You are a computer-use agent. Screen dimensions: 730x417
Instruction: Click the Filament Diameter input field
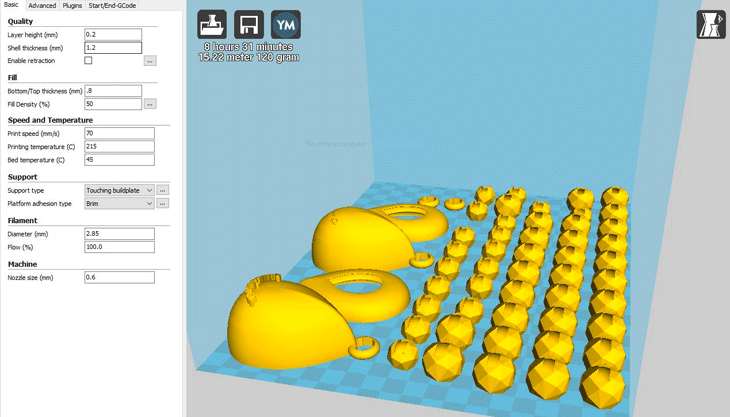click(x=119, y=234)
